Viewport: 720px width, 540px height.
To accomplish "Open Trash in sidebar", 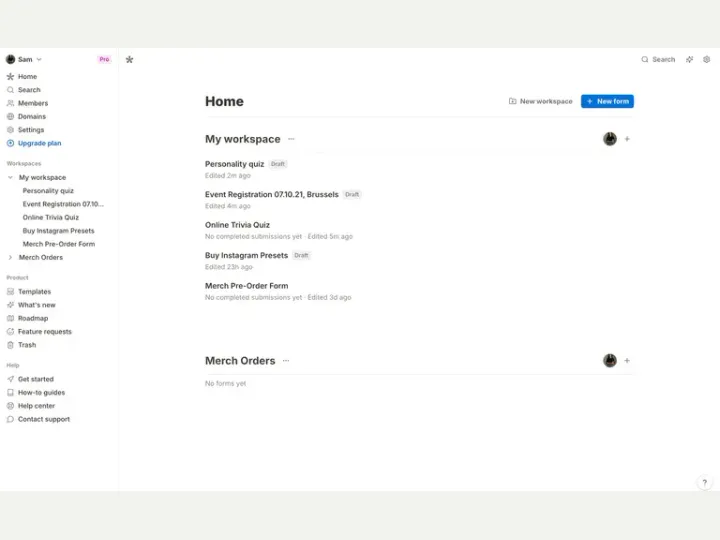I will 27,345.
